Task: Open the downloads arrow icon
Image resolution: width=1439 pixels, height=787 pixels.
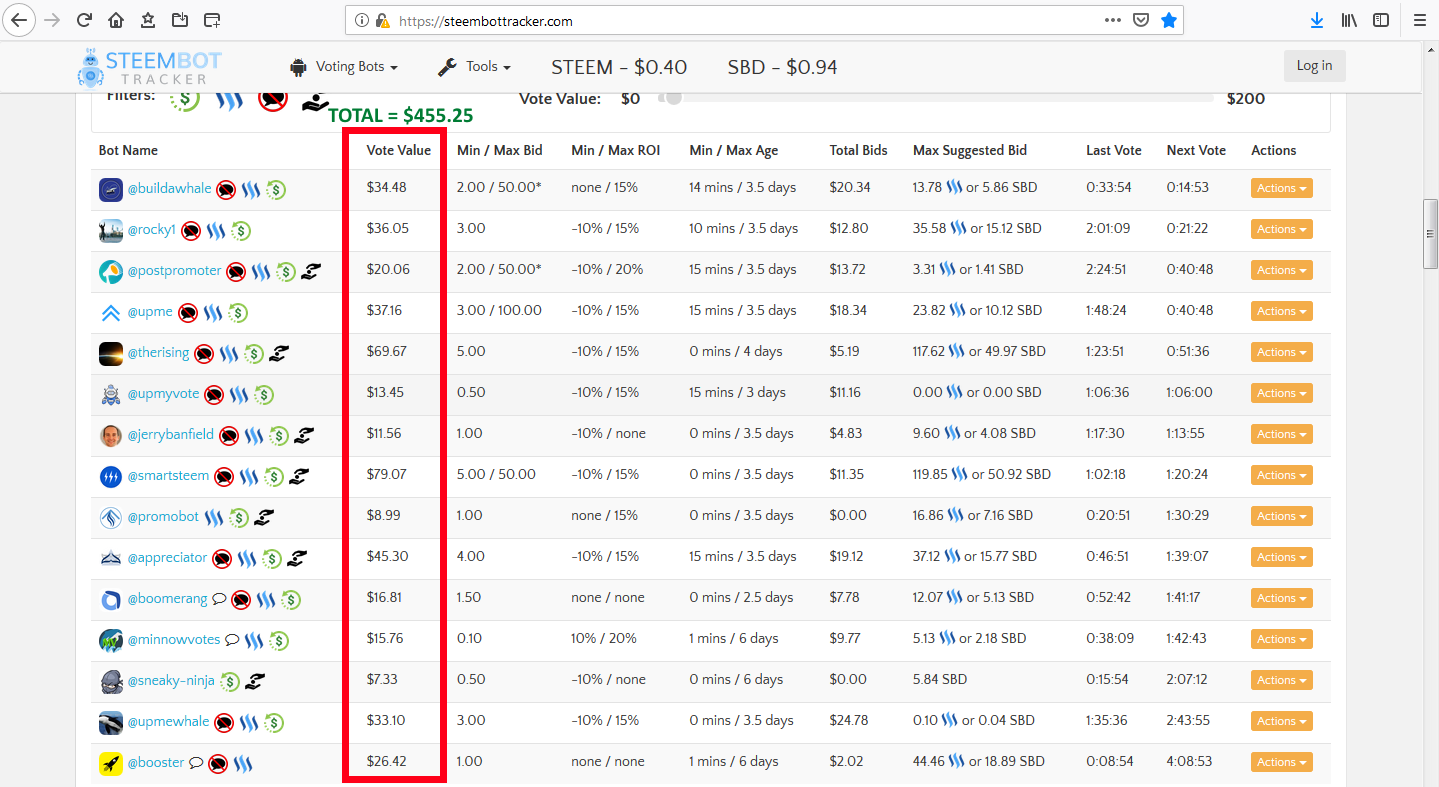Action: 1317,20
